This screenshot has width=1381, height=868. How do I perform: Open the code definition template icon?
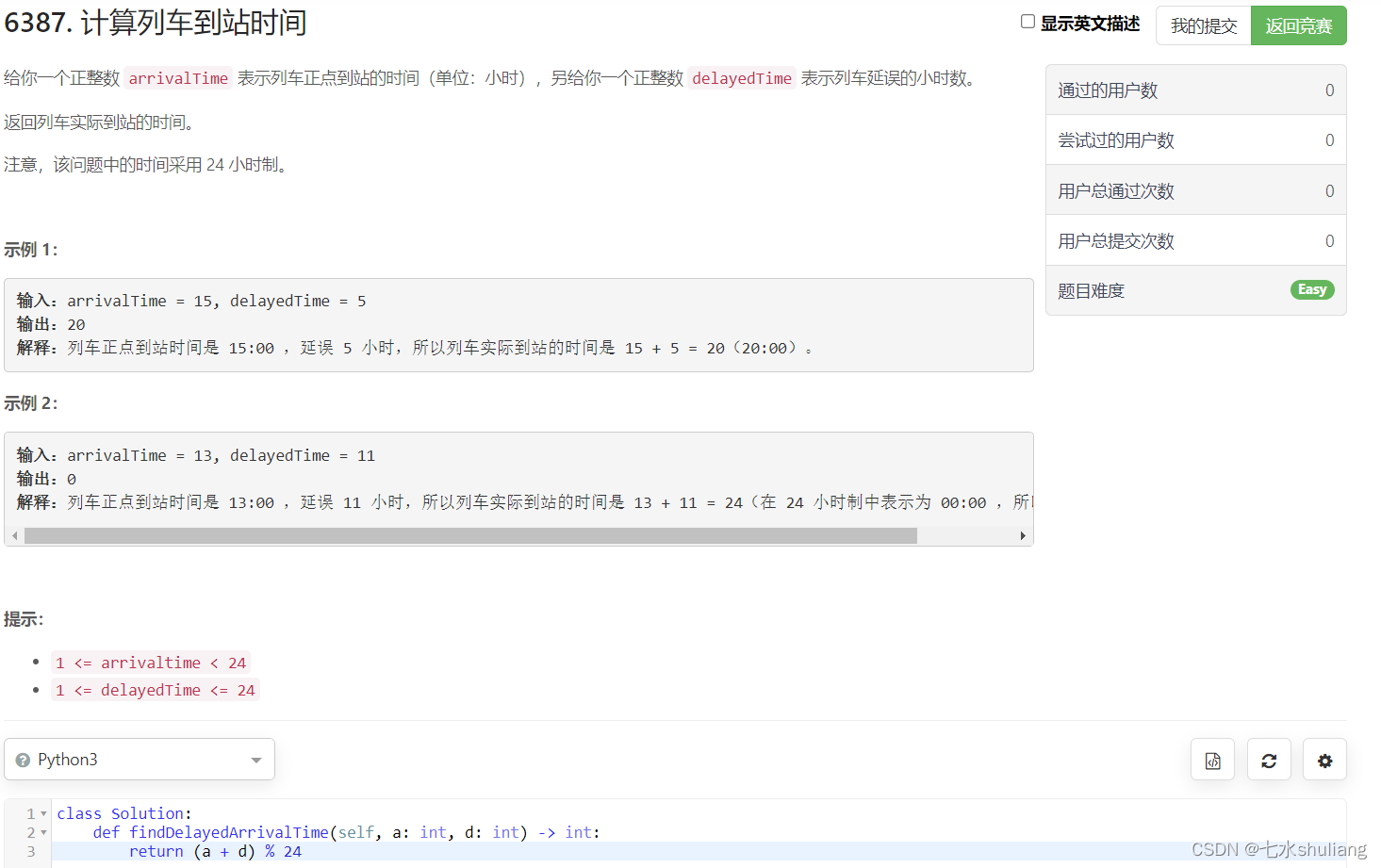pyautogui.click(x=1212, y=760)
